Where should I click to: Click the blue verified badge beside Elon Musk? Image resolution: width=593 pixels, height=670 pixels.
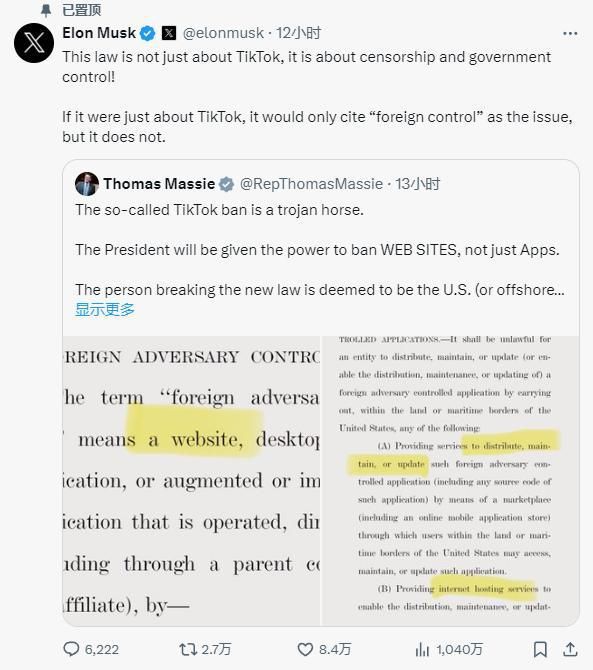point(148,33)
